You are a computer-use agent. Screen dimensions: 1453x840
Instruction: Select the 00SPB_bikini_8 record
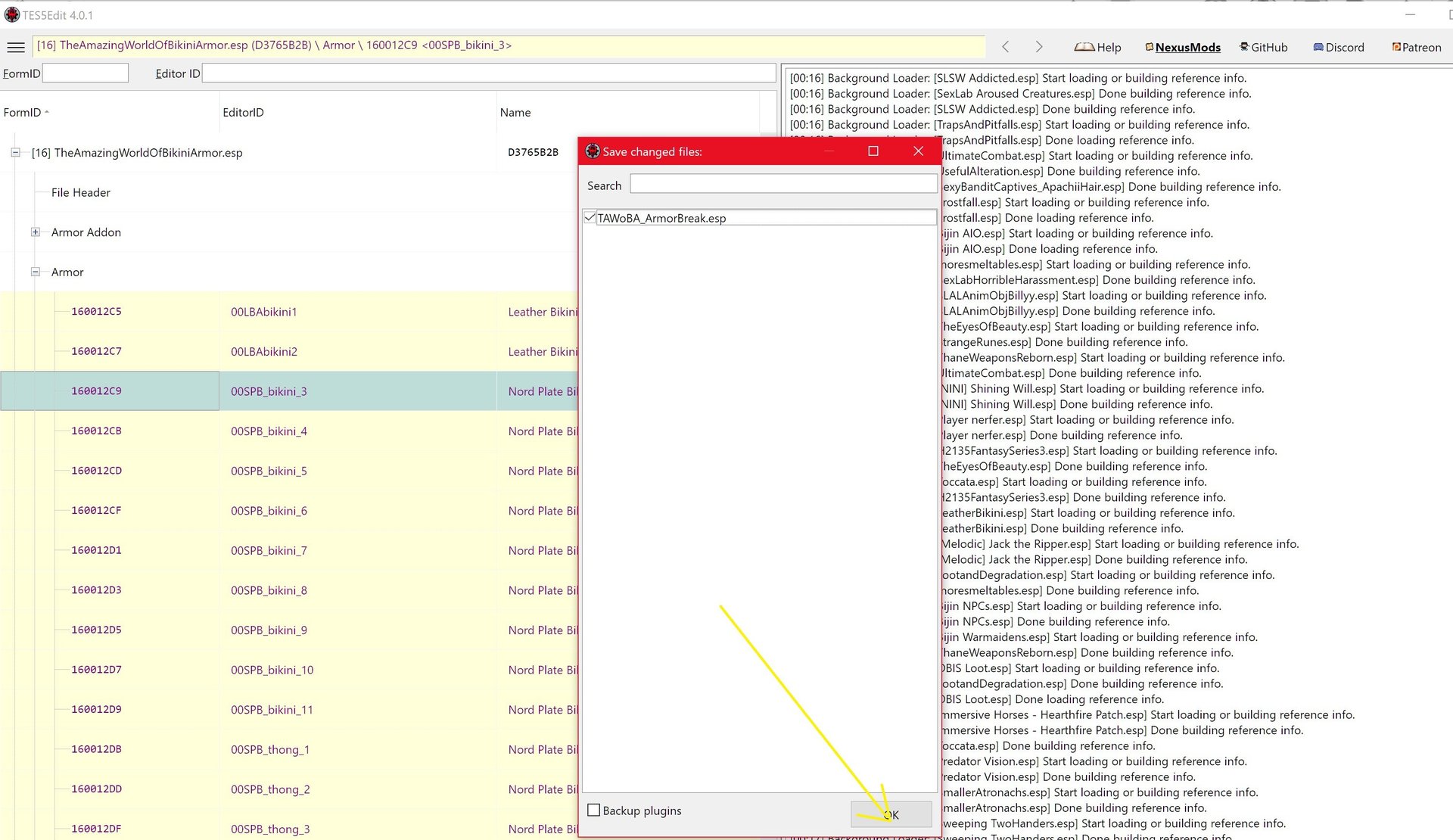tap(269, 590)
